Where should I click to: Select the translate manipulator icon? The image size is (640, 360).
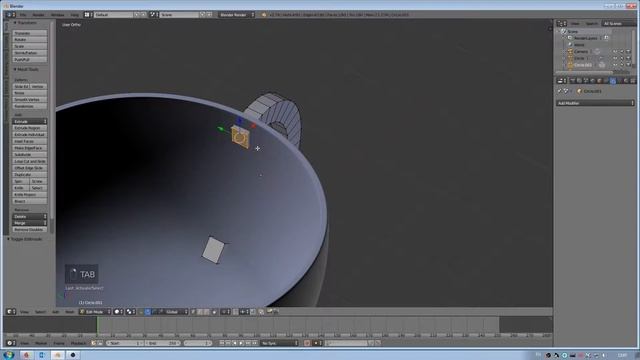148,312
